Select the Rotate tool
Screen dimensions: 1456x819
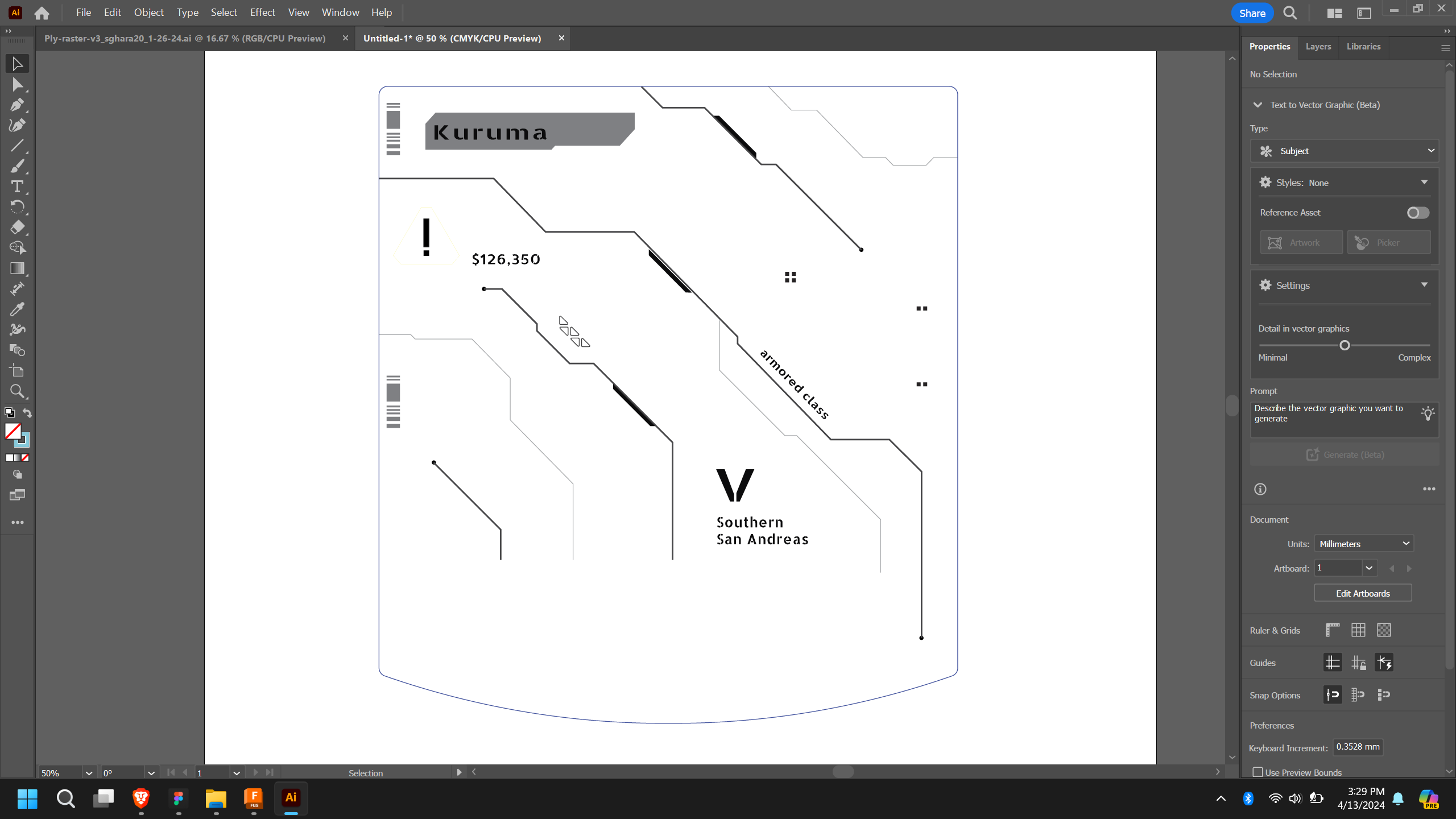coord(17,207)
